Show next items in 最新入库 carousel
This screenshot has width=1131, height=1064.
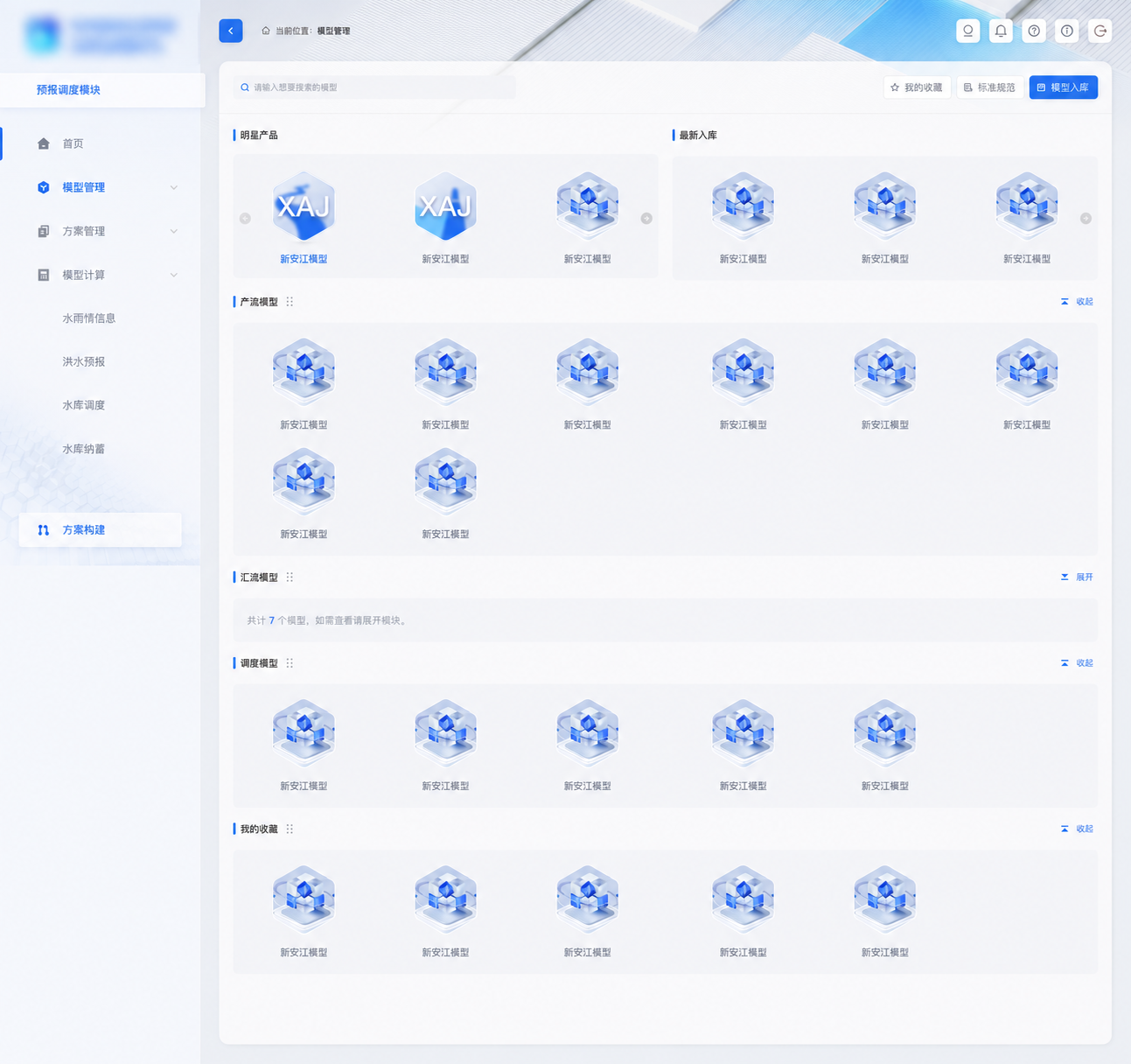pyautogui.click(x=1086, y=218)
